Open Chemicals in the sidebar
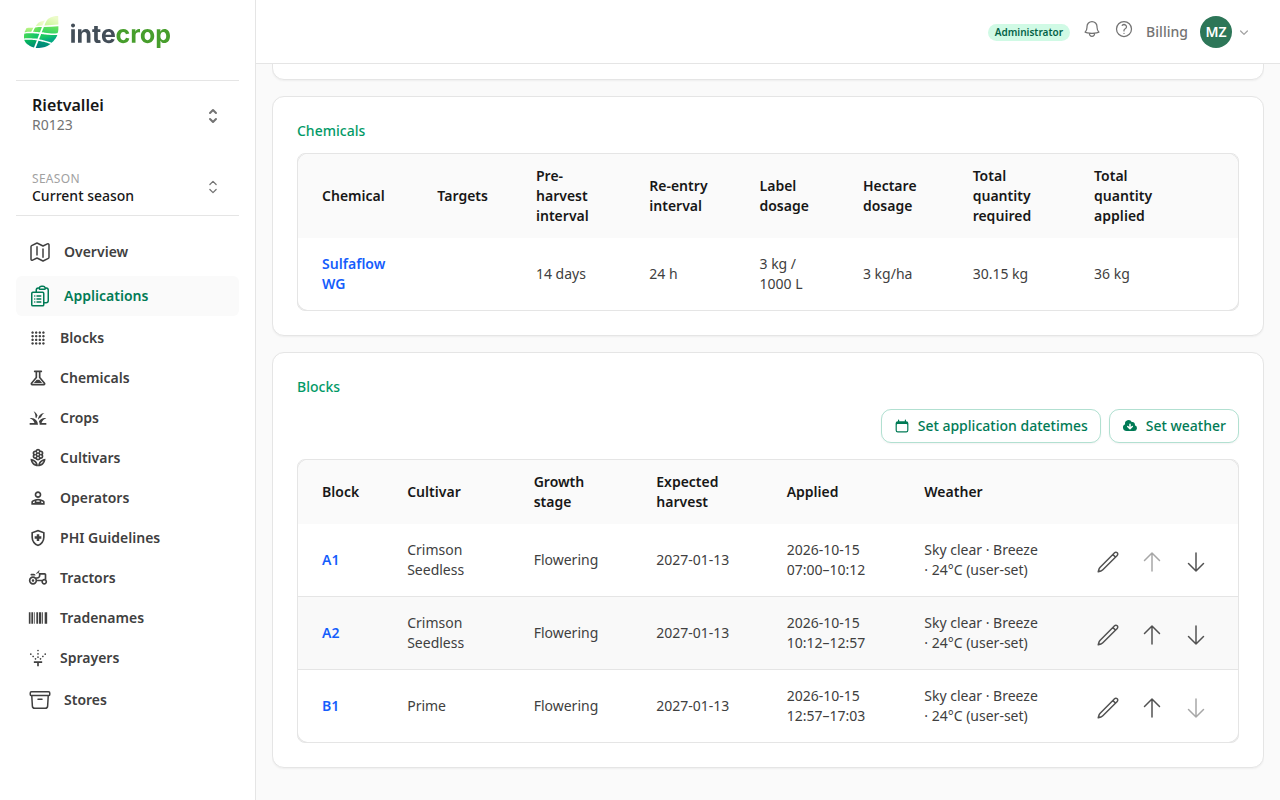1280x800 pixels. (x=127, y=378)
